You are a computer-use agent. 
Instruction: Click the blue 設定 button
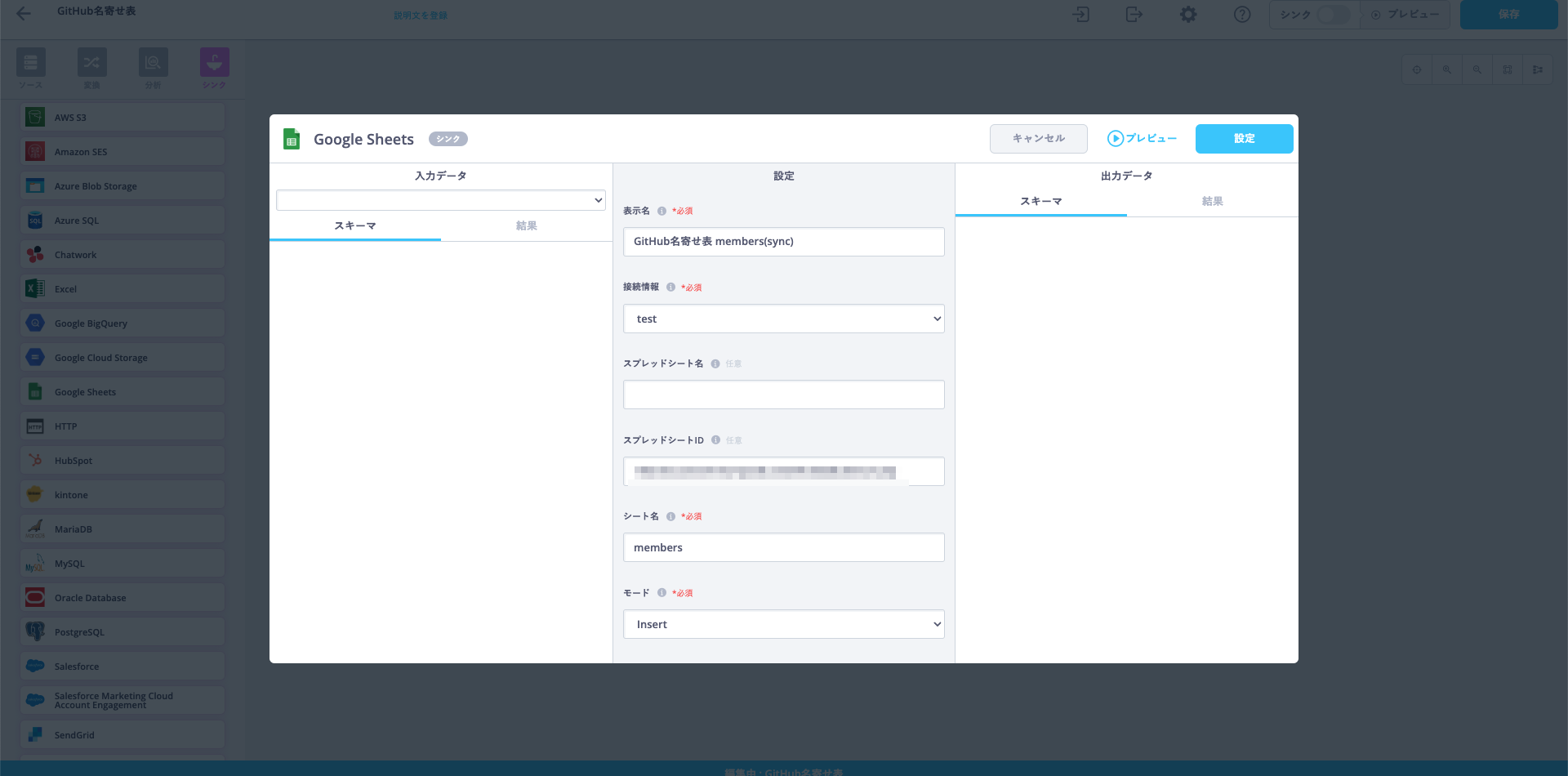click(1244, 139)
